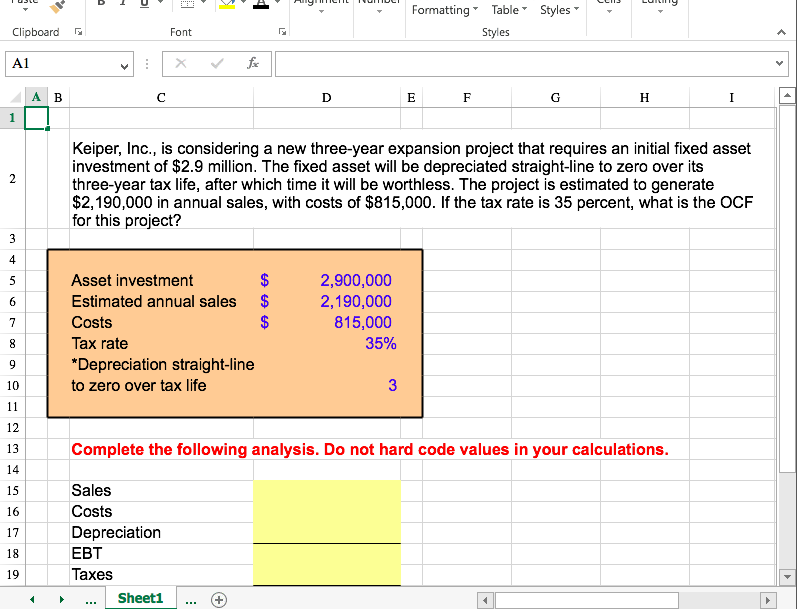This screenshot has height=609, width=797.
Task: Click the Select All corner triangle
Action: click(16, 97)
